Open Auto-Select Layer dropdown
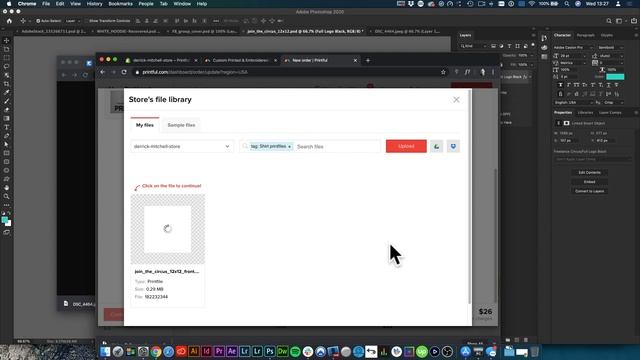 pyautogui.click(x=72, y=21)
